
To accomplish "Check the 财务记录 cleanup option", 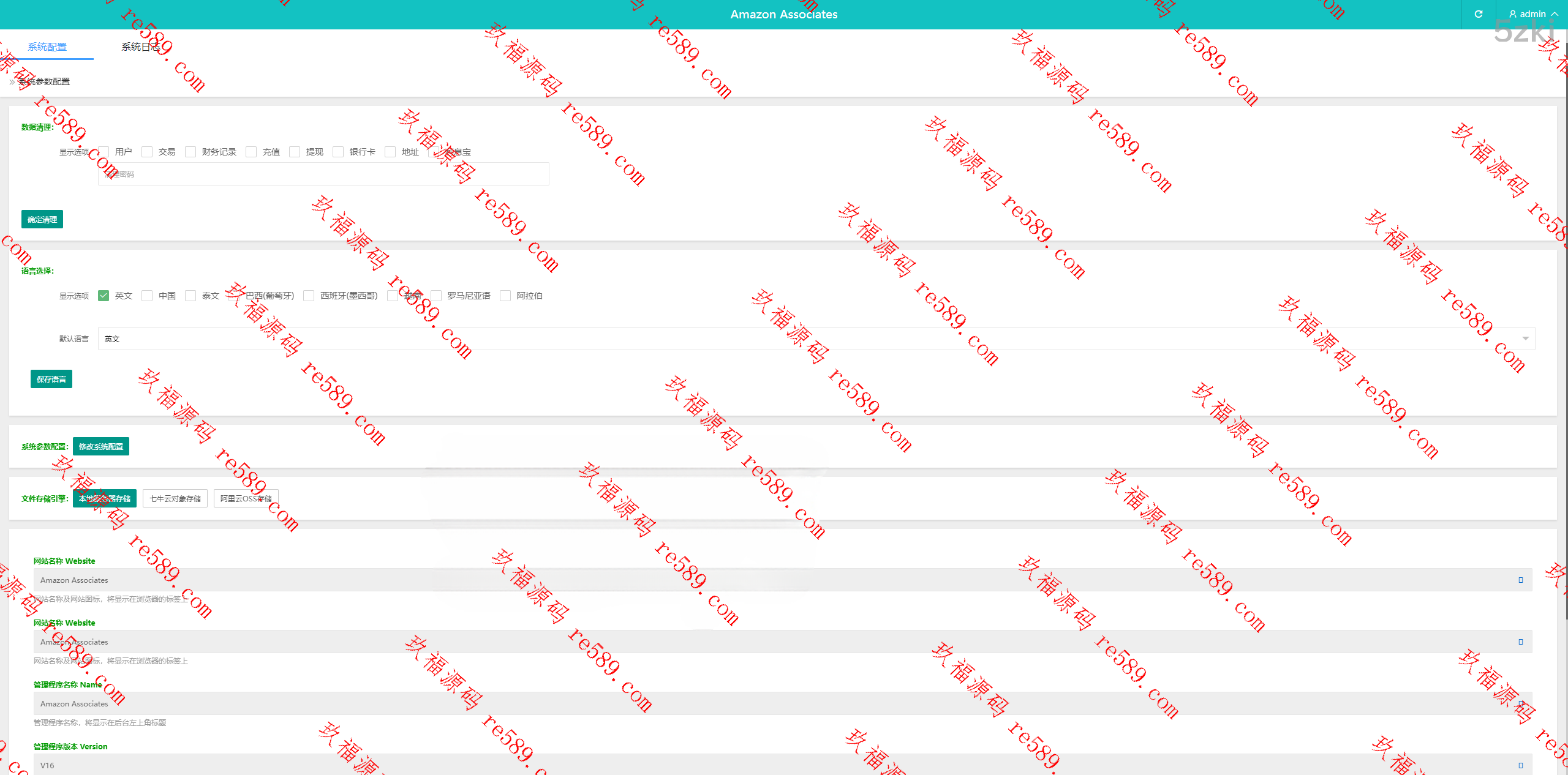I will (190, 152).
